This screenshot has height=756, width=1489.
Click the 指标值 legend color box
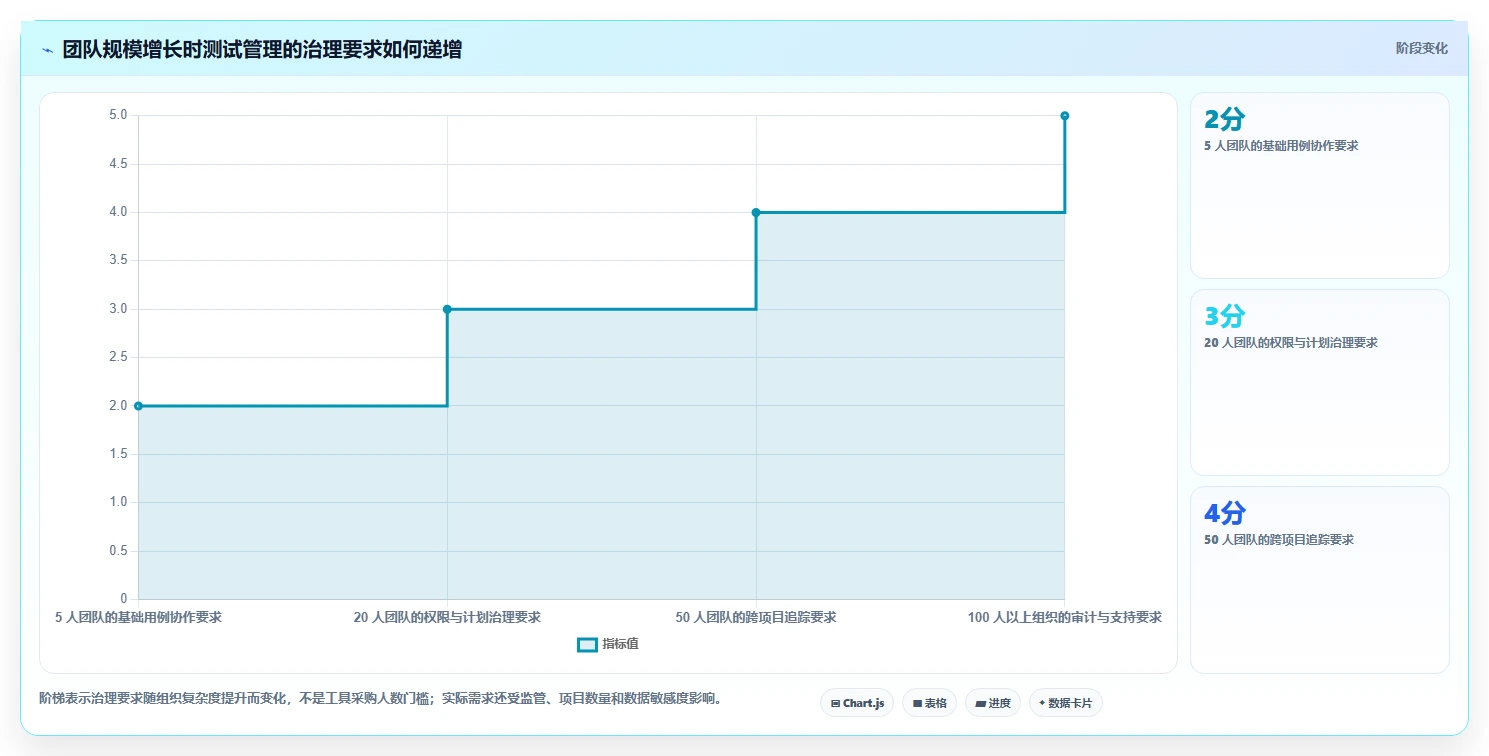pos(587,644)
